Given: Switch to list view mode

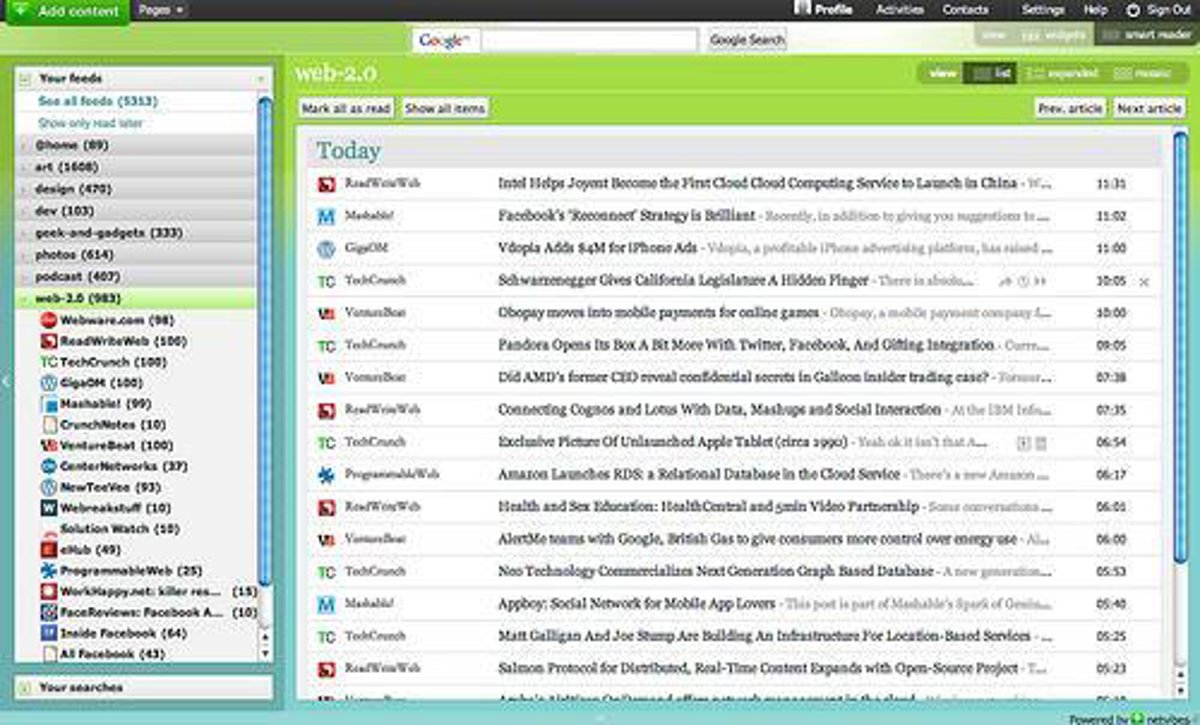Looking at the screenshot, I should tap(991, 73).
